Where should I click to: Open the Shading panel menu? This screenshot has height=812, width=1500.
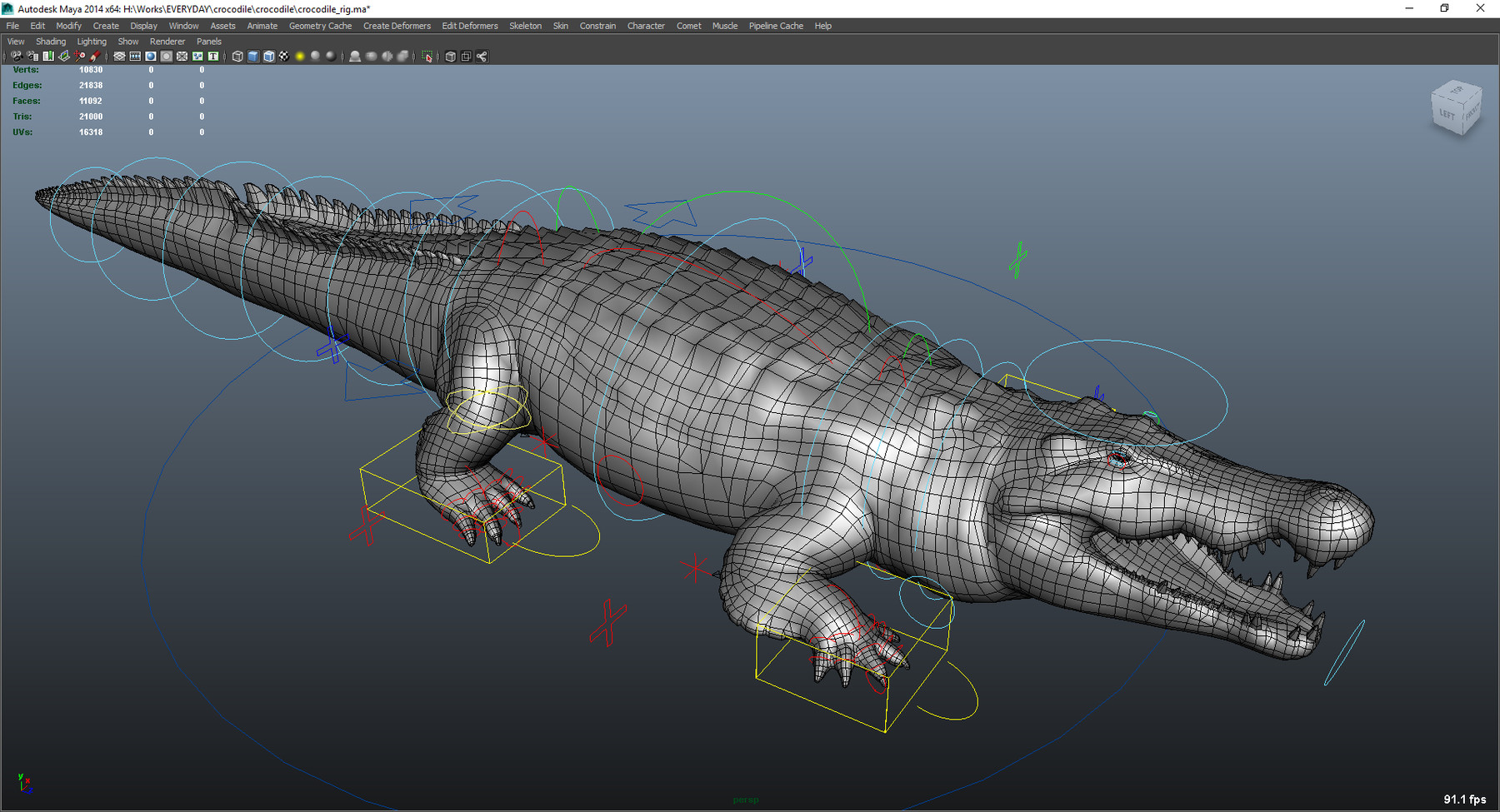[x=51, y=41]
